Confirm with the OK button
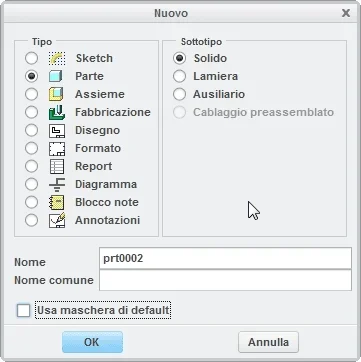This screenshot has width=361, height=362. pyautogui.click(x=92, y=342)
